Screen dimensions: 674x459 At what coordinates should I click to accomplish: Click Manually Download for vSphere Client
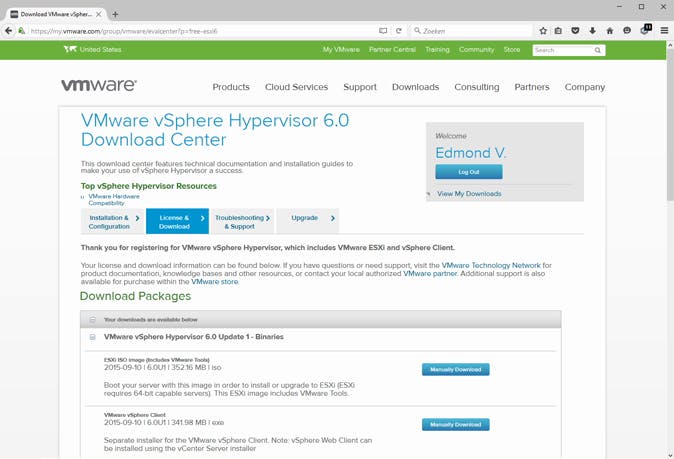tap(456, 425)
